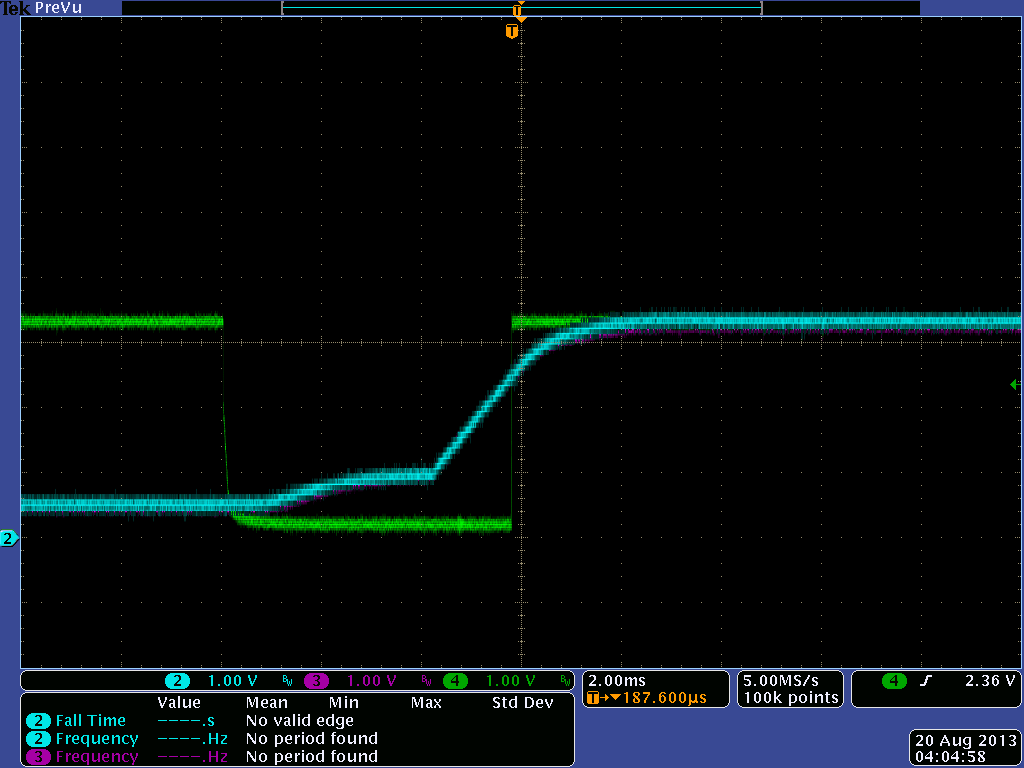Viewport: 1024px width, 768px height.
Task: Select the magenta channel 3 Frequency label
Action: tap(97, 756)
